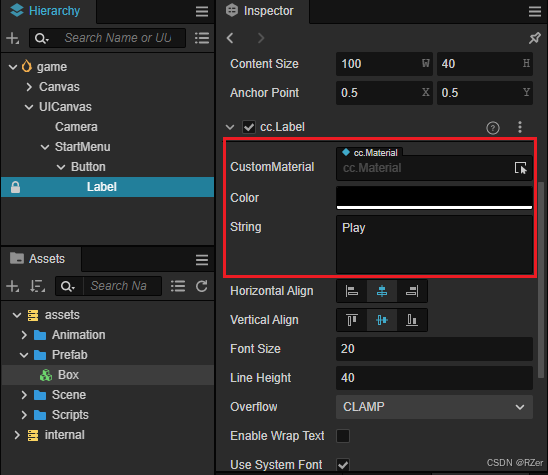This screenshot has height=475, width=548.
Task: Switch to the Hierarchy tab
Action: 48,11
